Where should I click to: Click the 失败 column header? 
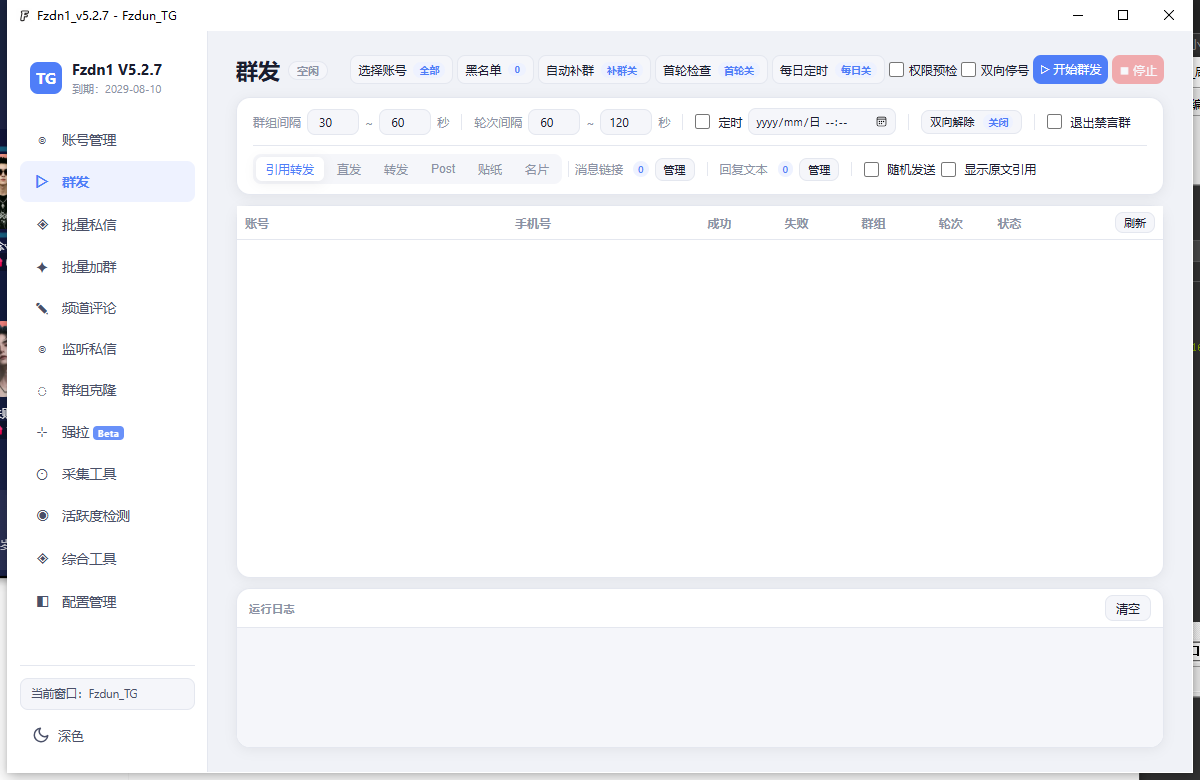click(796, 223)
